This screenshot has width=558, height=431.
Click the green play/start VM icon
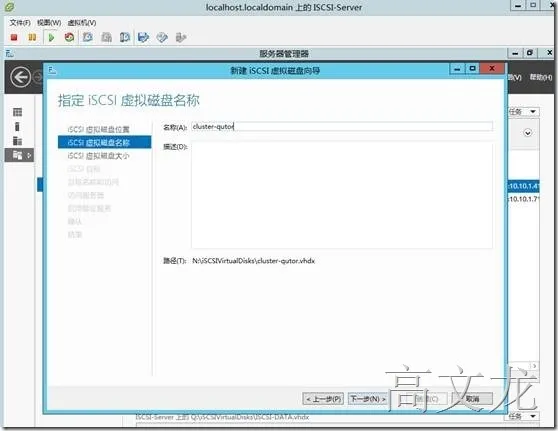51,37
